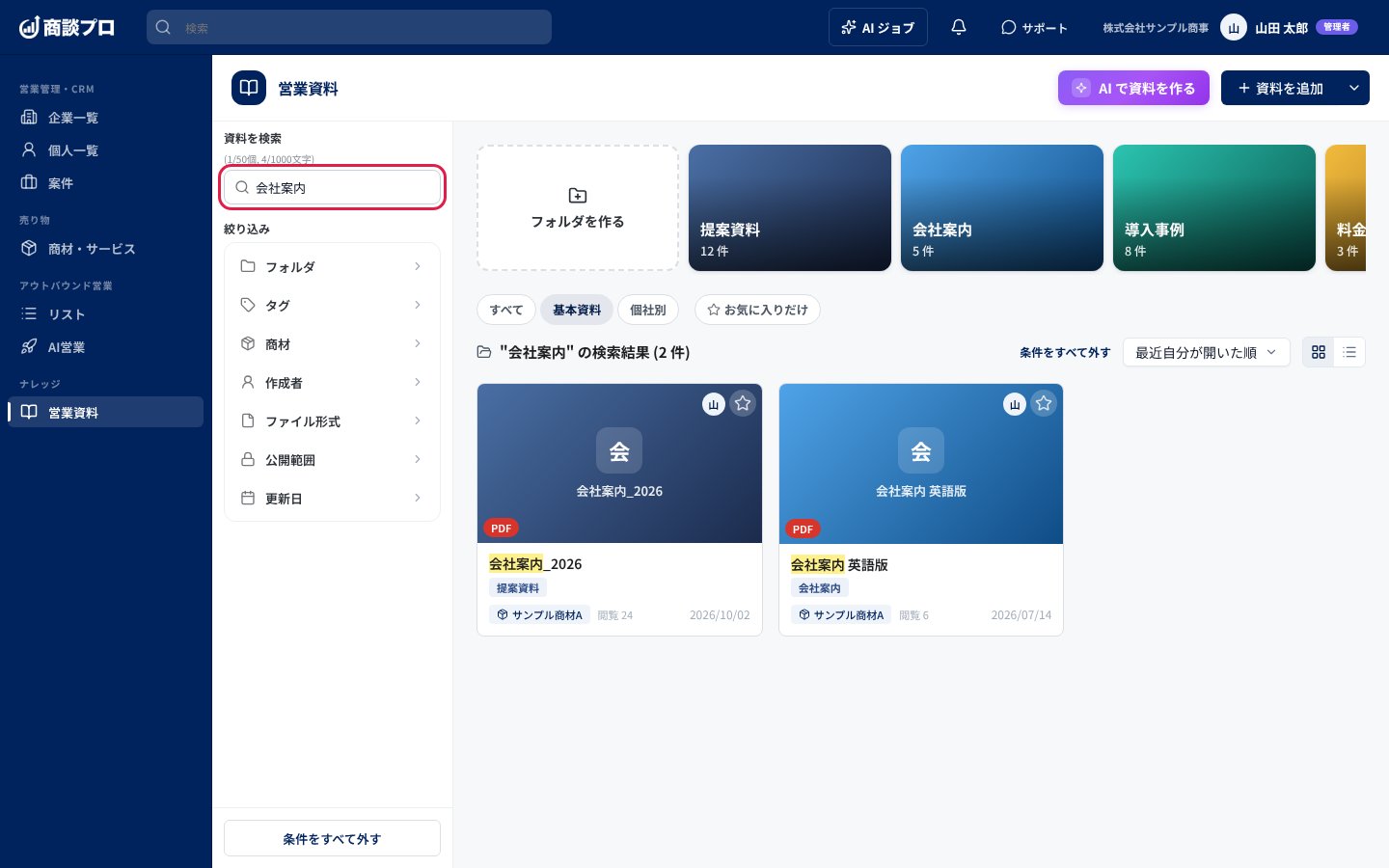Open the 会社案内 folder card
This screenshot has width=1389, height=868.
[1002, 207]
